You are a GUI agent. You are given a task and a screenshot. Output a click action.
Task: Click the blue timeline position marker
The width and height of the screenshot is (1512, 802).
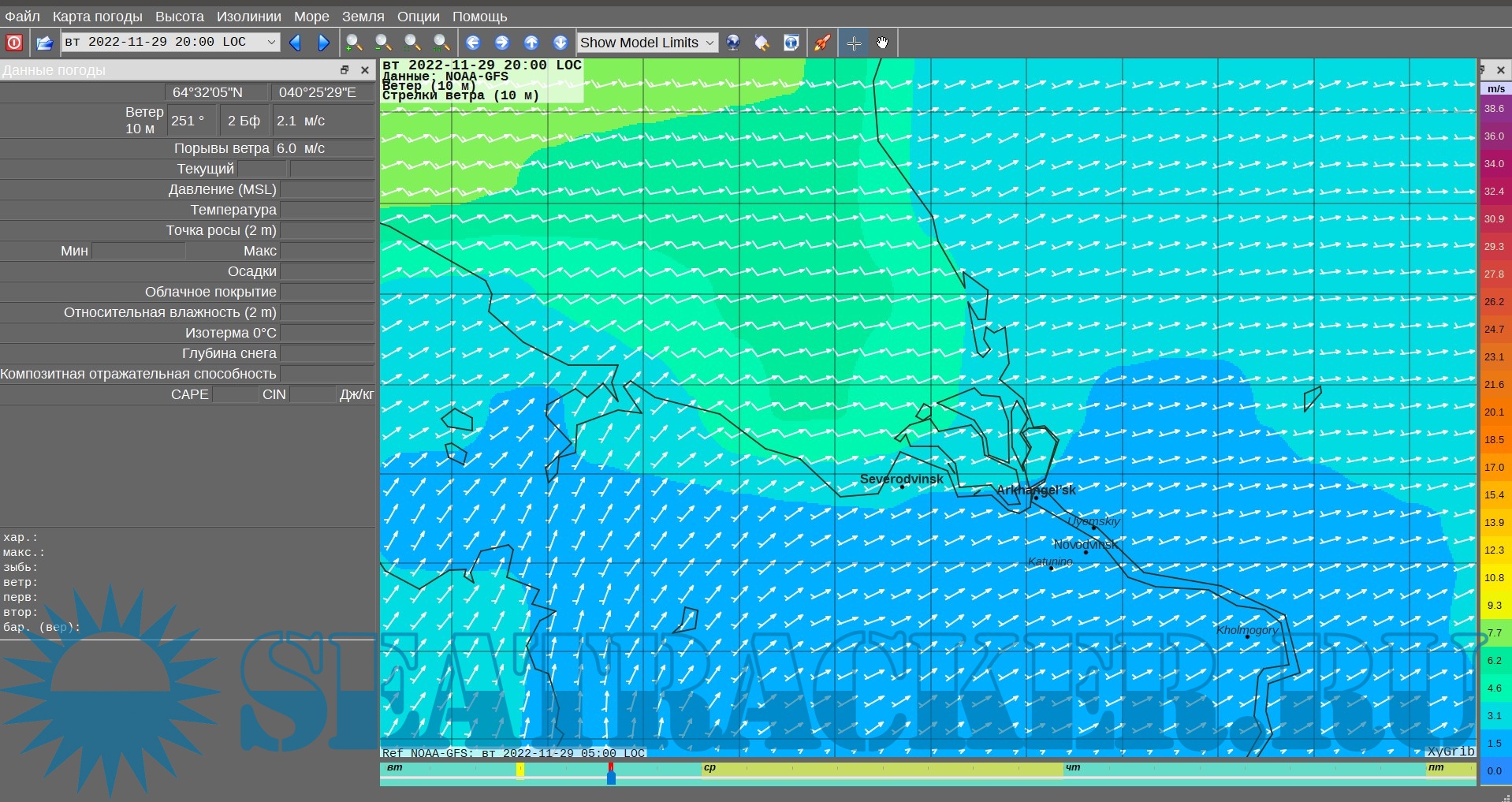[x=611, y=778]
